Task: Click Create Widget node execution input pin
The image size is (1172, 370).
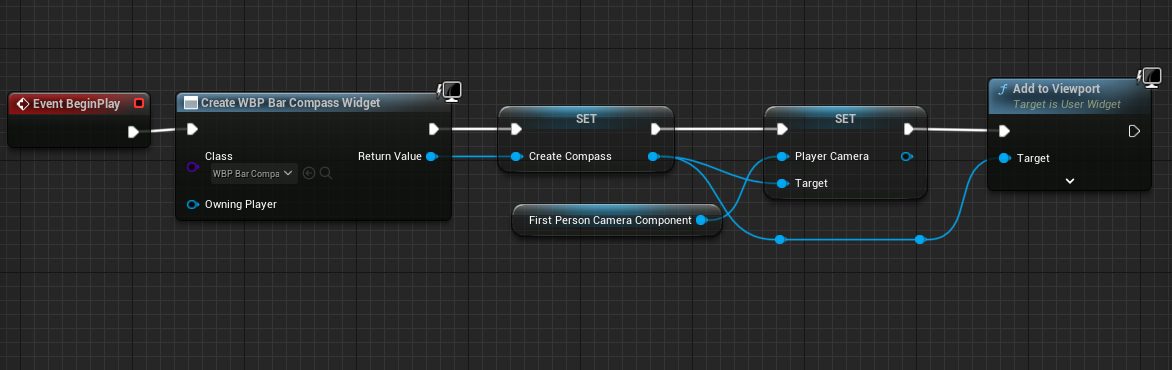Action: pyautogui.click(x=192, y=129)
